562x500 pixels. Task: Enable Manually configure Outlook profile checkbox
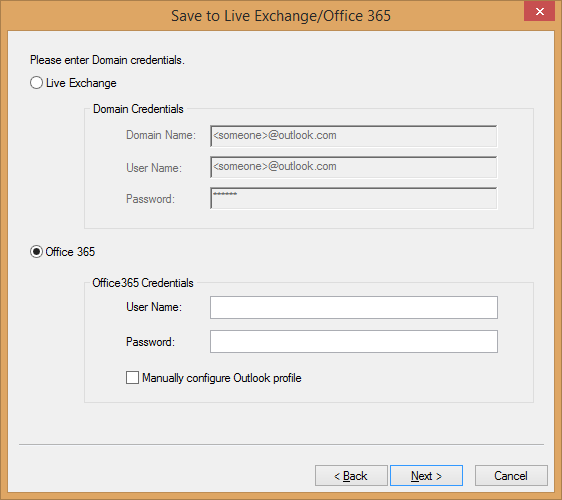[x=132, y=377]
